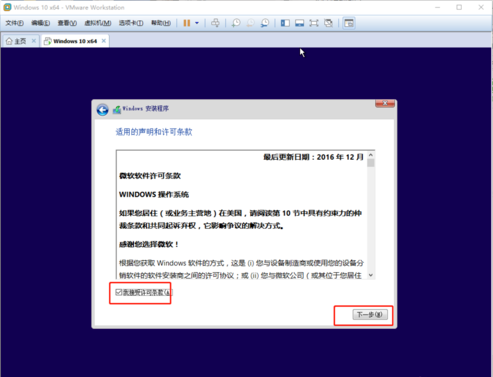Open the 查看 menu
The image size is (493, 377).
(x=67, y=23)
